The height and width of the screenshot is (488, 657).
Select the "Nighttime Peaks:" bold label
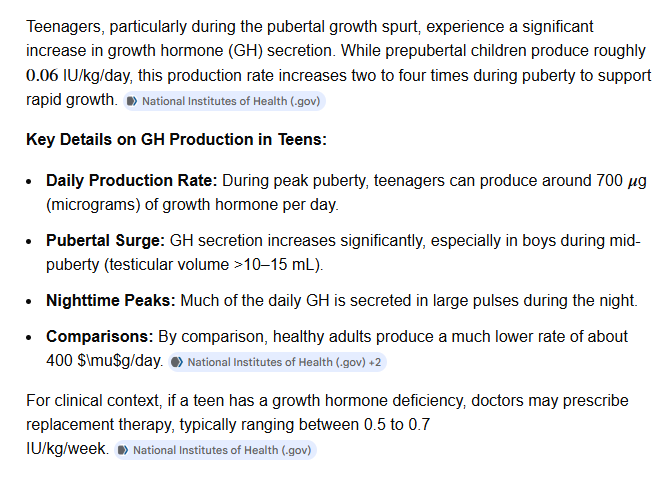pos(111,301)
